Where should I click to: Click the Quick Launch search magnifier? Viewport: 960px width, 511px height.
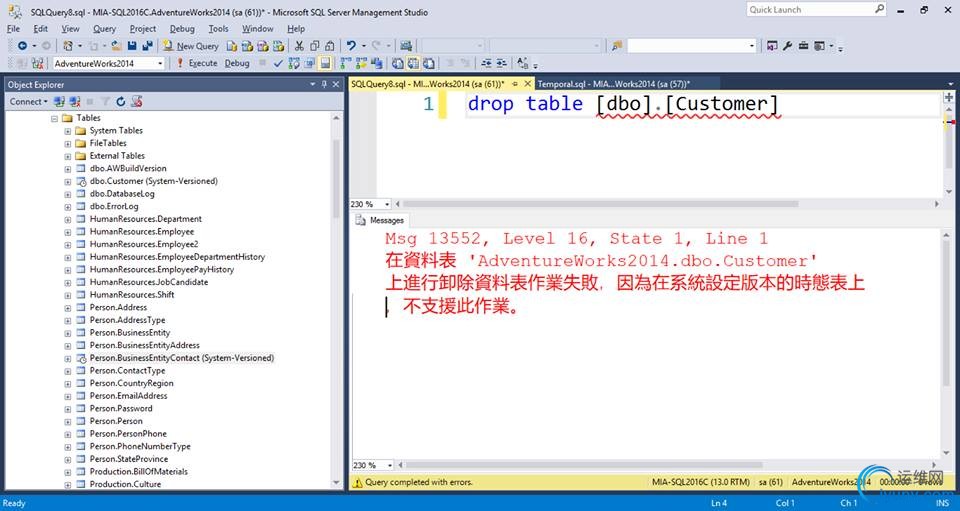[x=879, y=9]
